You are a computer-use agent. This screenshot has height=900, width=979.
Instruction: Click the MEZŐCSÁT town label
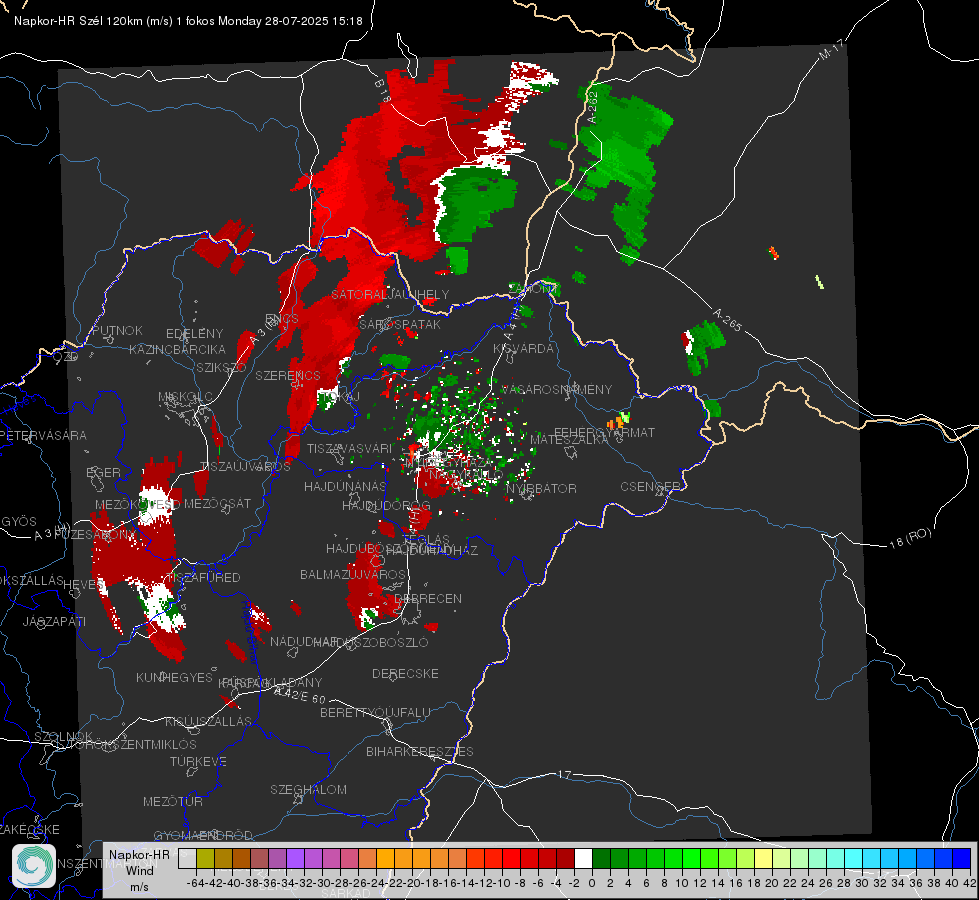click(217, 503)
